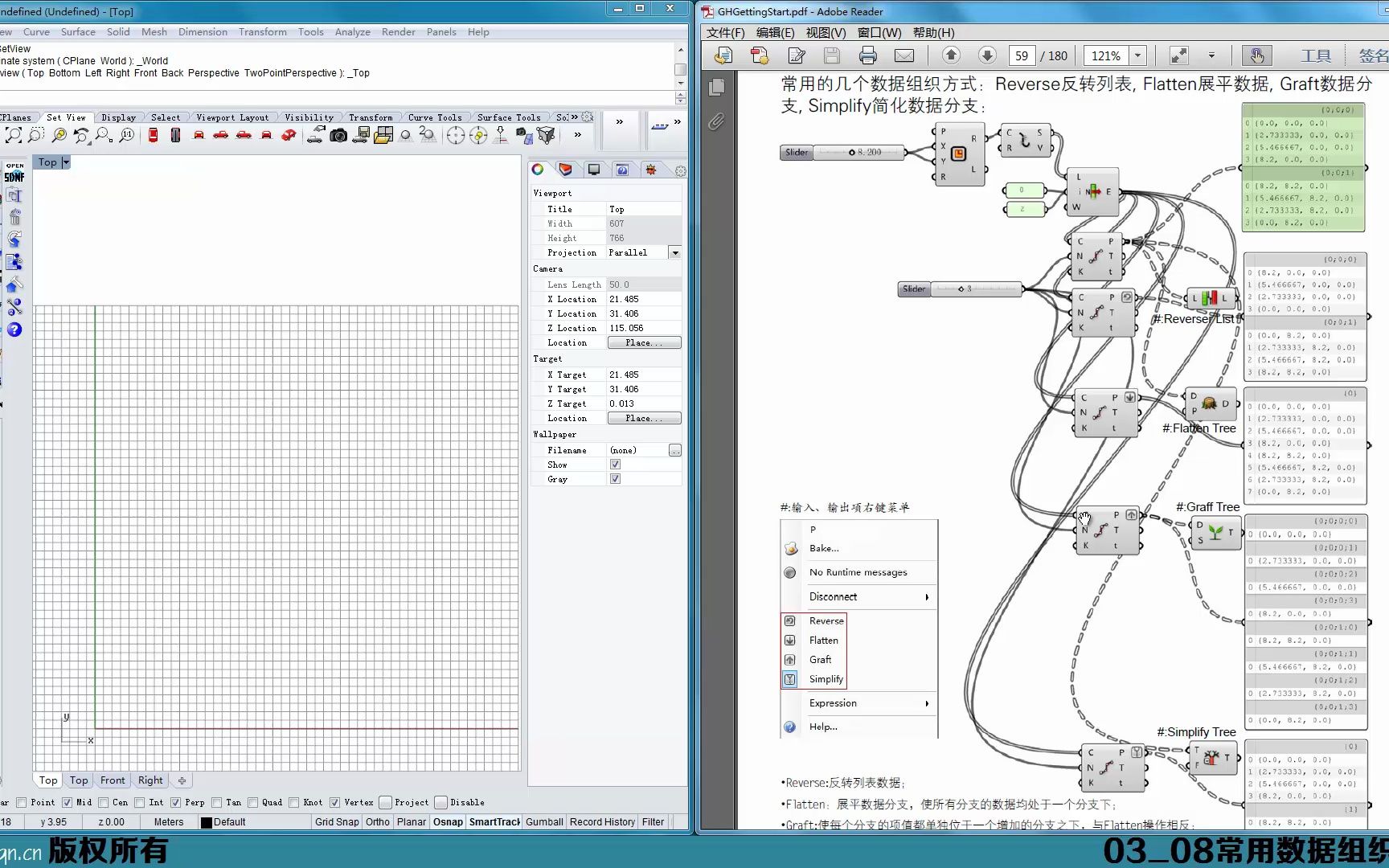Screen dimensions: 1389x868
Task: Click the Camera Location Place button
Action: click(644, 342)
